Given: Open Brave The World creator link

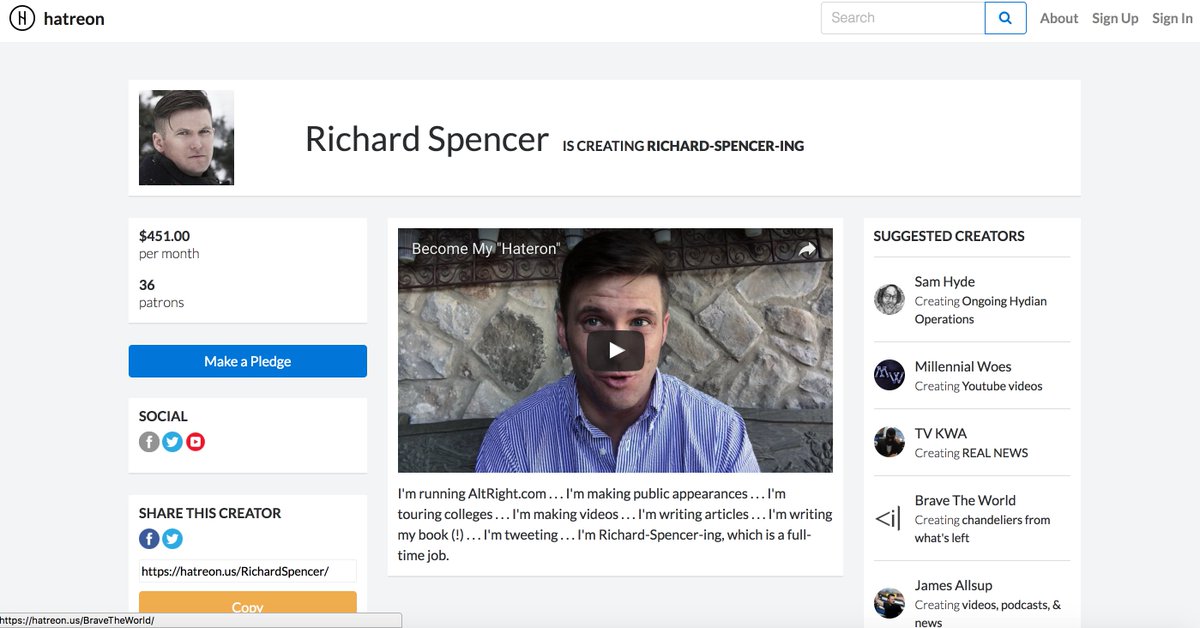Looking at the screenshot, I should click(965, 501).
